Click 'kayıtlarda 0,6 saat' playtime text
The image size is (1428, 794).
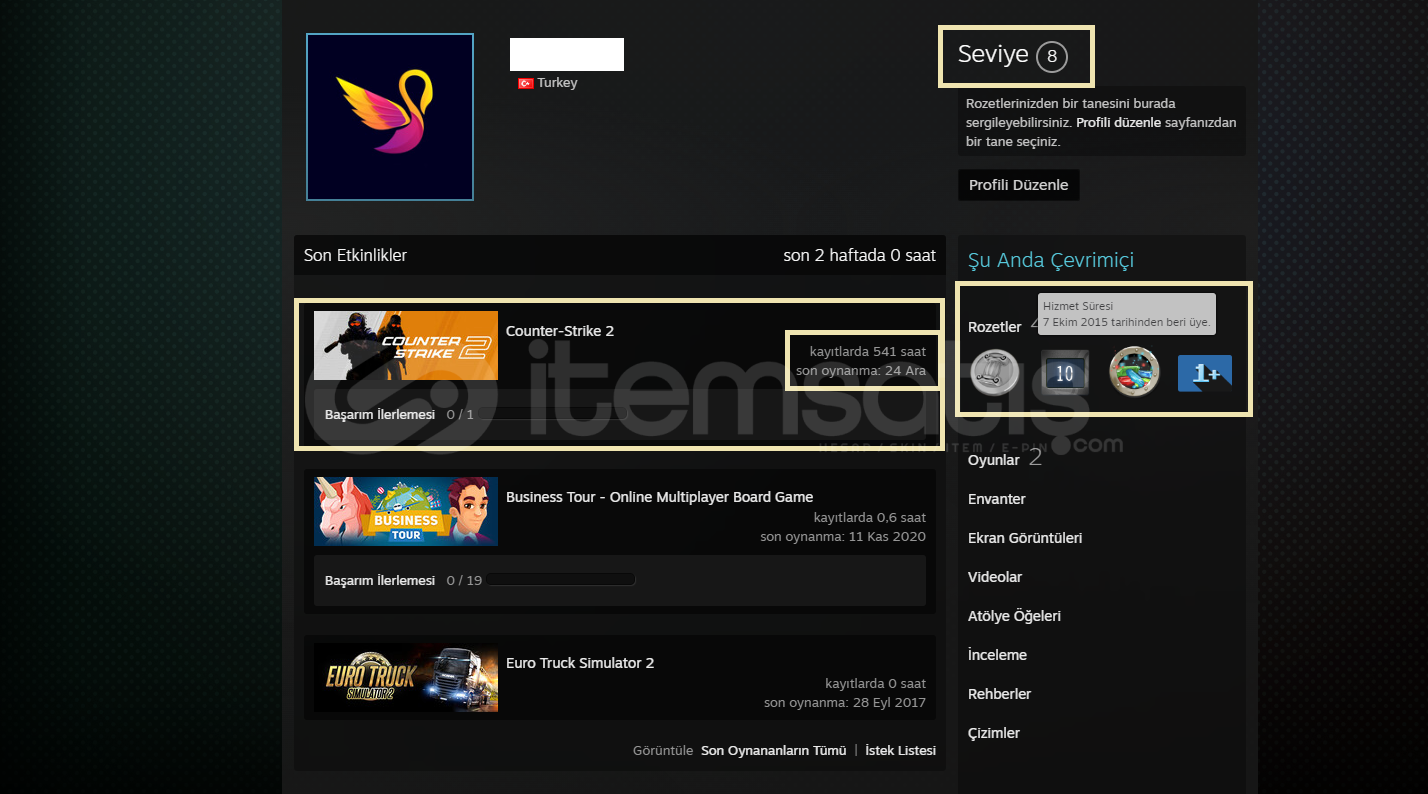tap(870, 517)
